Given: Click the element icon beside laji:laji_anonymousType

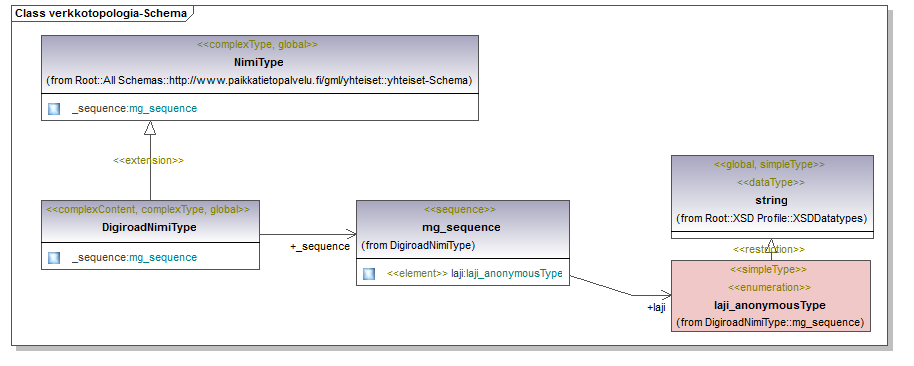Looking at the screenshot, I should pos(369,273).
